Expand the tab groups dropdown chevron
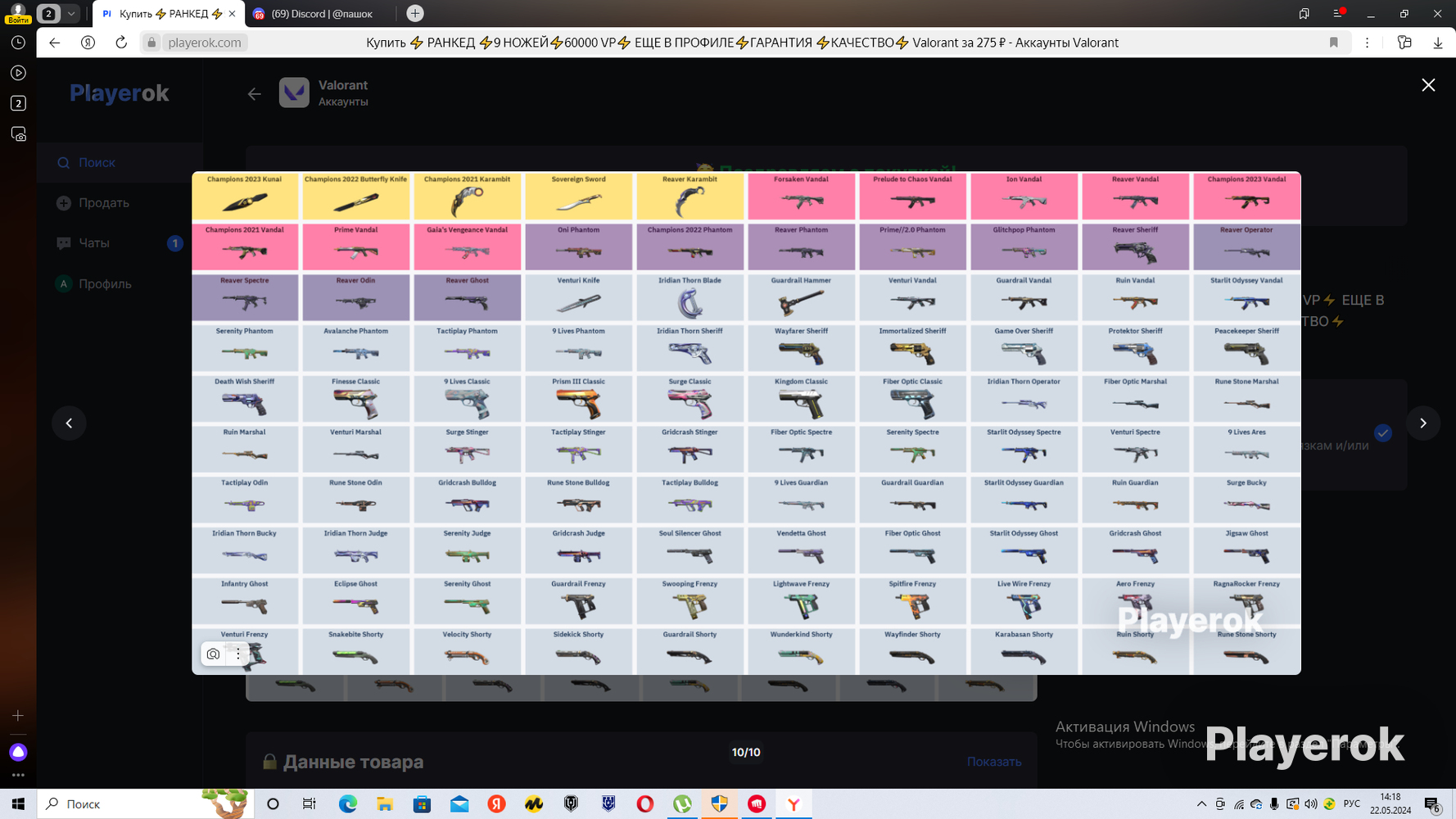1456x819 pixels. coord(71,14)
